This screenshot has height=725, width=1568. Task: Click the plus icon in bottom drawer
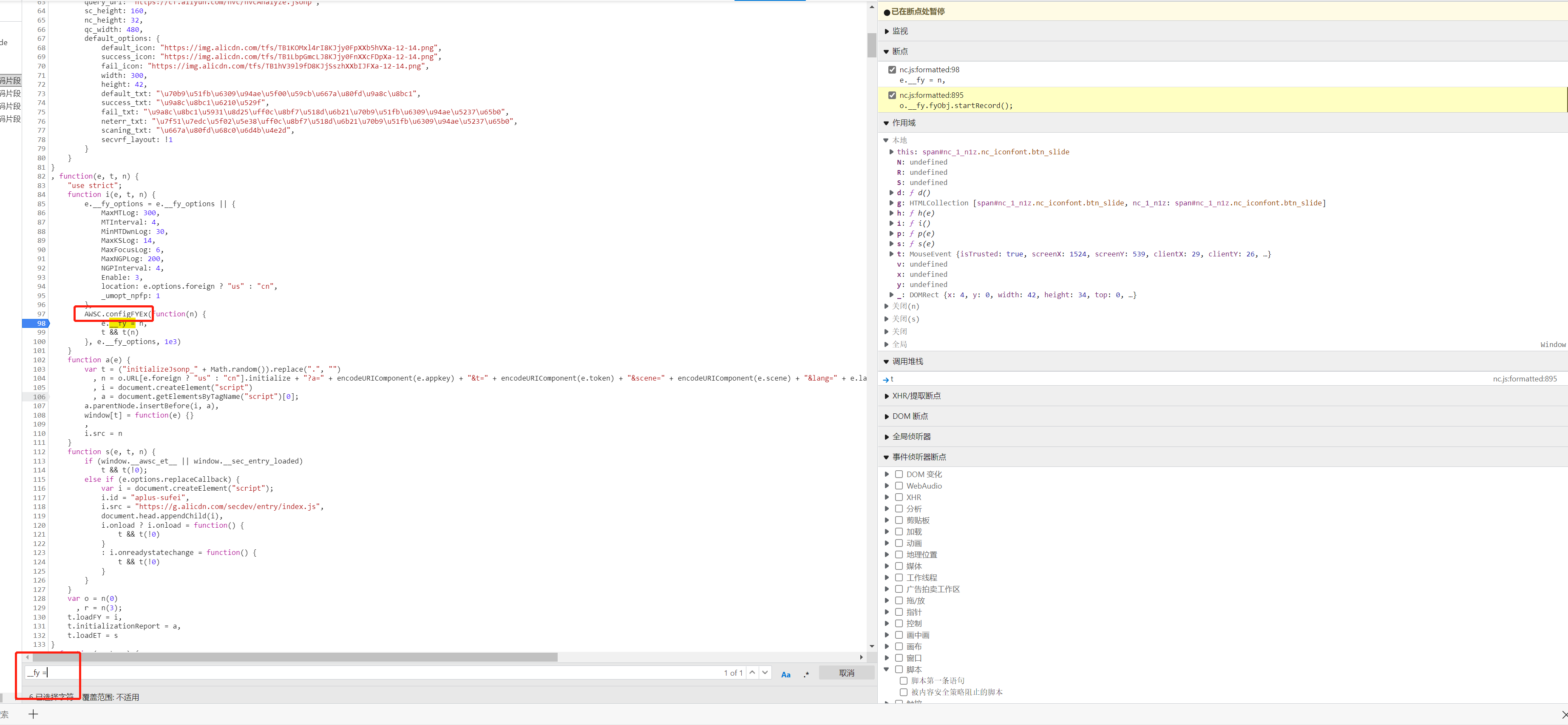pos(34,714)
